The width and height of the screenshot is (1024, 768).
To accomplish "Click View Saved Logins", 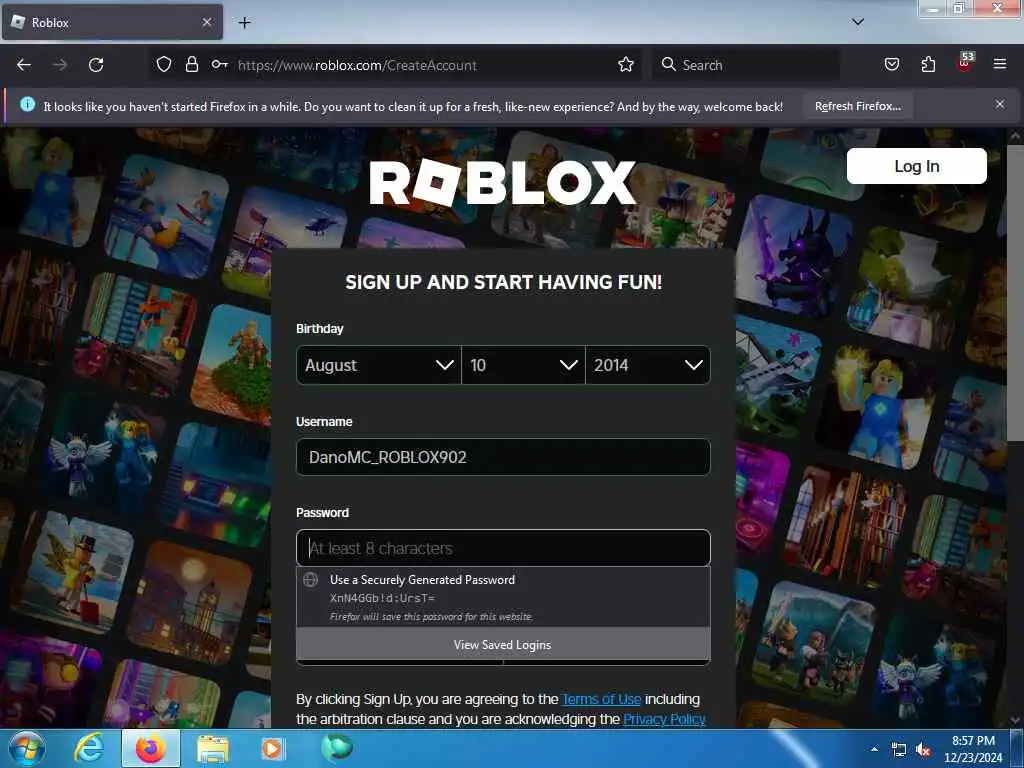I will tap(503, 645).
